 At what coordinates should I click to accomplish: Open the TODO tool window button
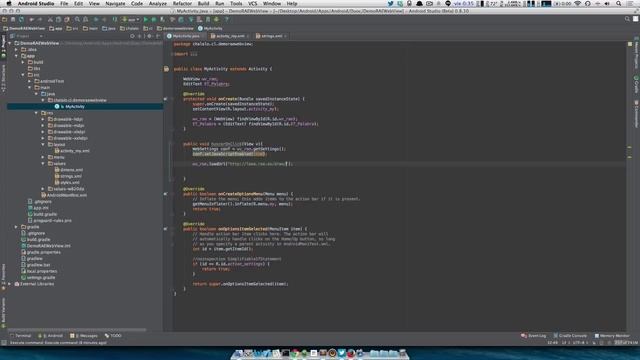pyautogui.click(x=113, y=336)
